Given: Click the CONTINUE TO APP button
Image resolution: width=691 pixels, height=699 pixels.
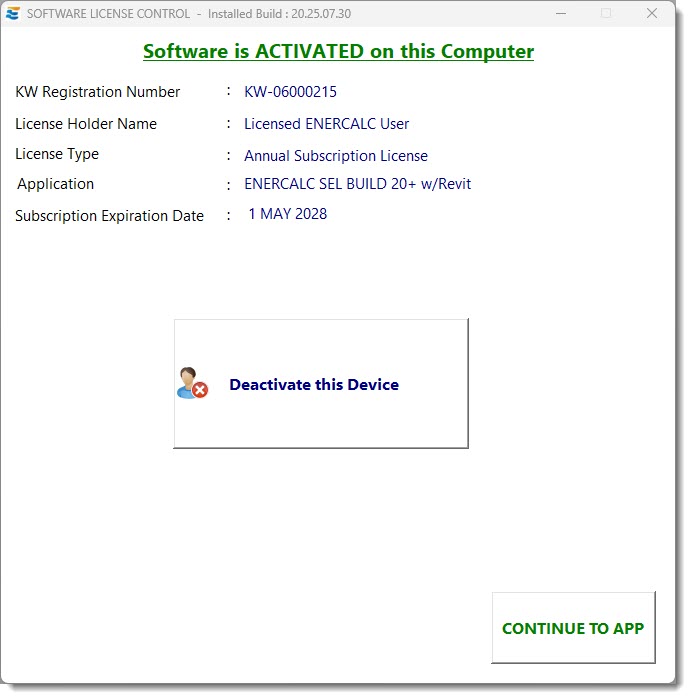Looking at the screenshot, I should (573, 627).
